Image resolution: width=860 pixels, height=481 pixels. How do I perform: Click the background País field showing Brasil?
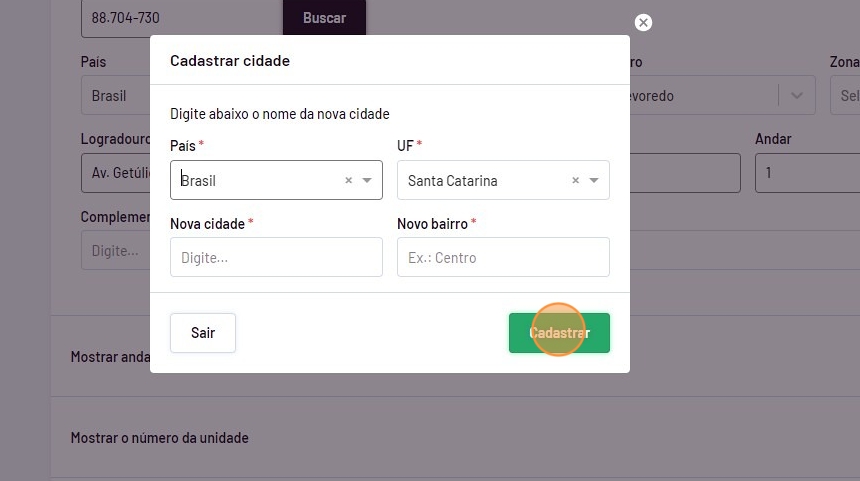114,96
